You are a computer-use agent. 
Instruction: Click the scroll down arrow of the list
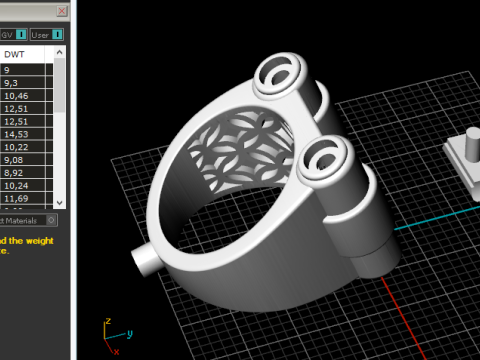pyautogui.click(x=59, y=202)
